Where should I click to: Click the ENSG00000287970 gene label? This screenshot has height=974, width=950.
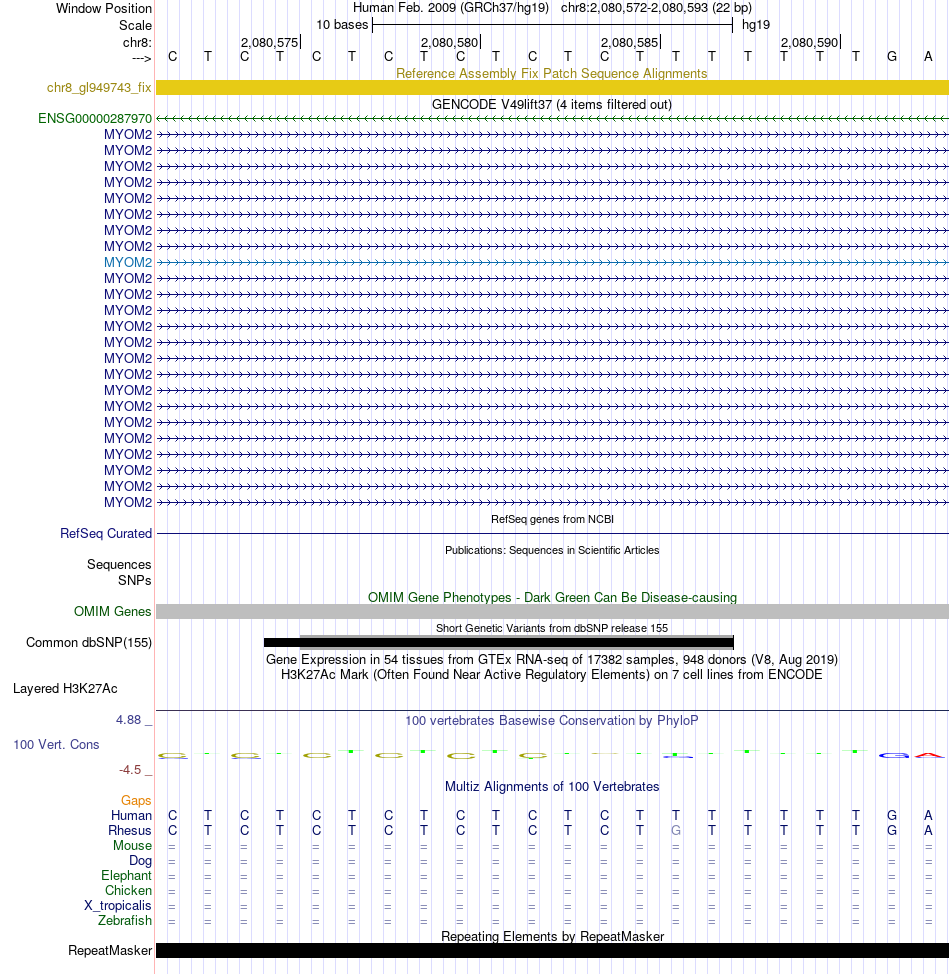(94, 118)
